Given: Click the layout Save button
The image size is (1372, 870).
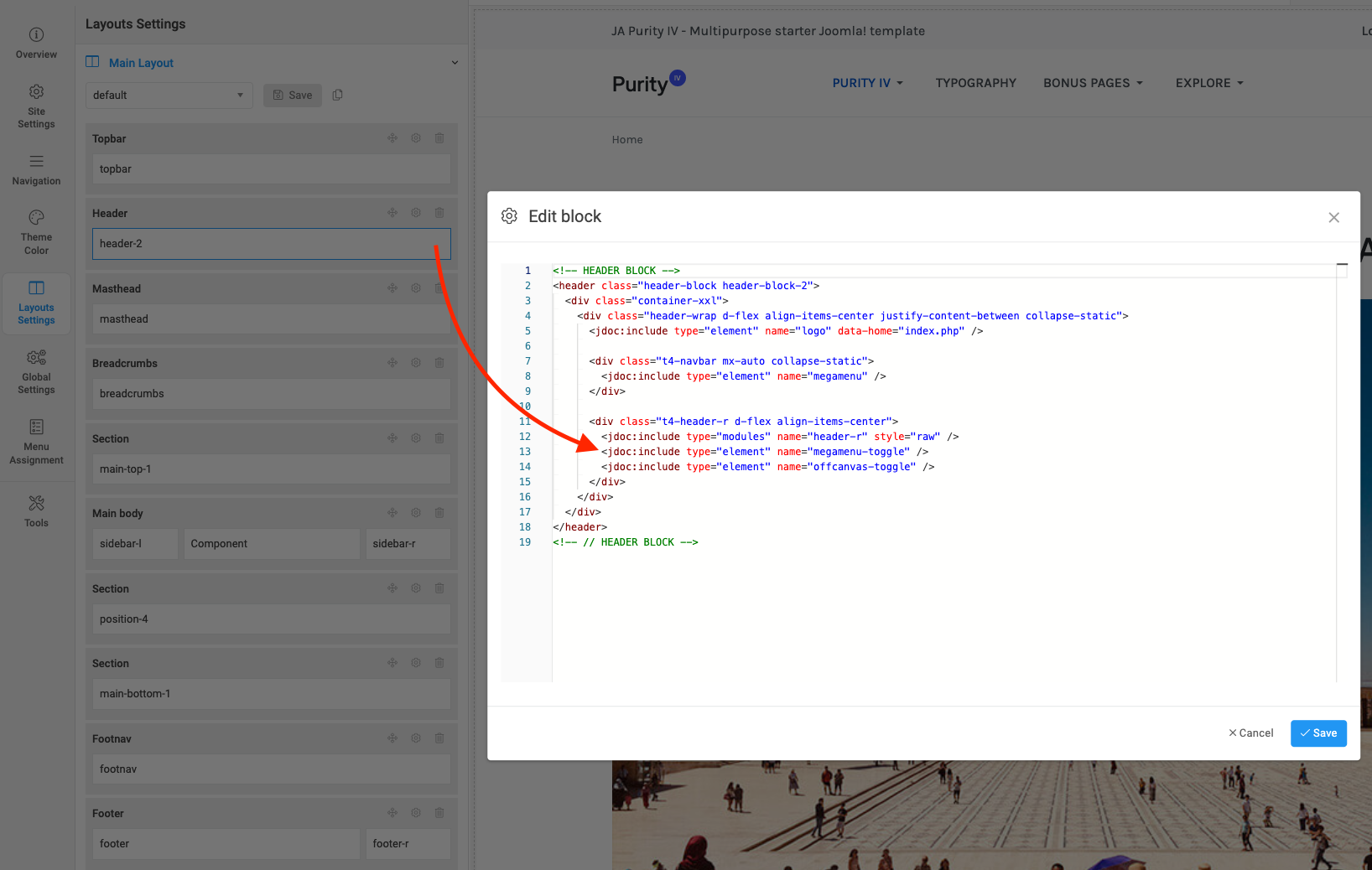Looking at the screenshot, I should (293, 95).
